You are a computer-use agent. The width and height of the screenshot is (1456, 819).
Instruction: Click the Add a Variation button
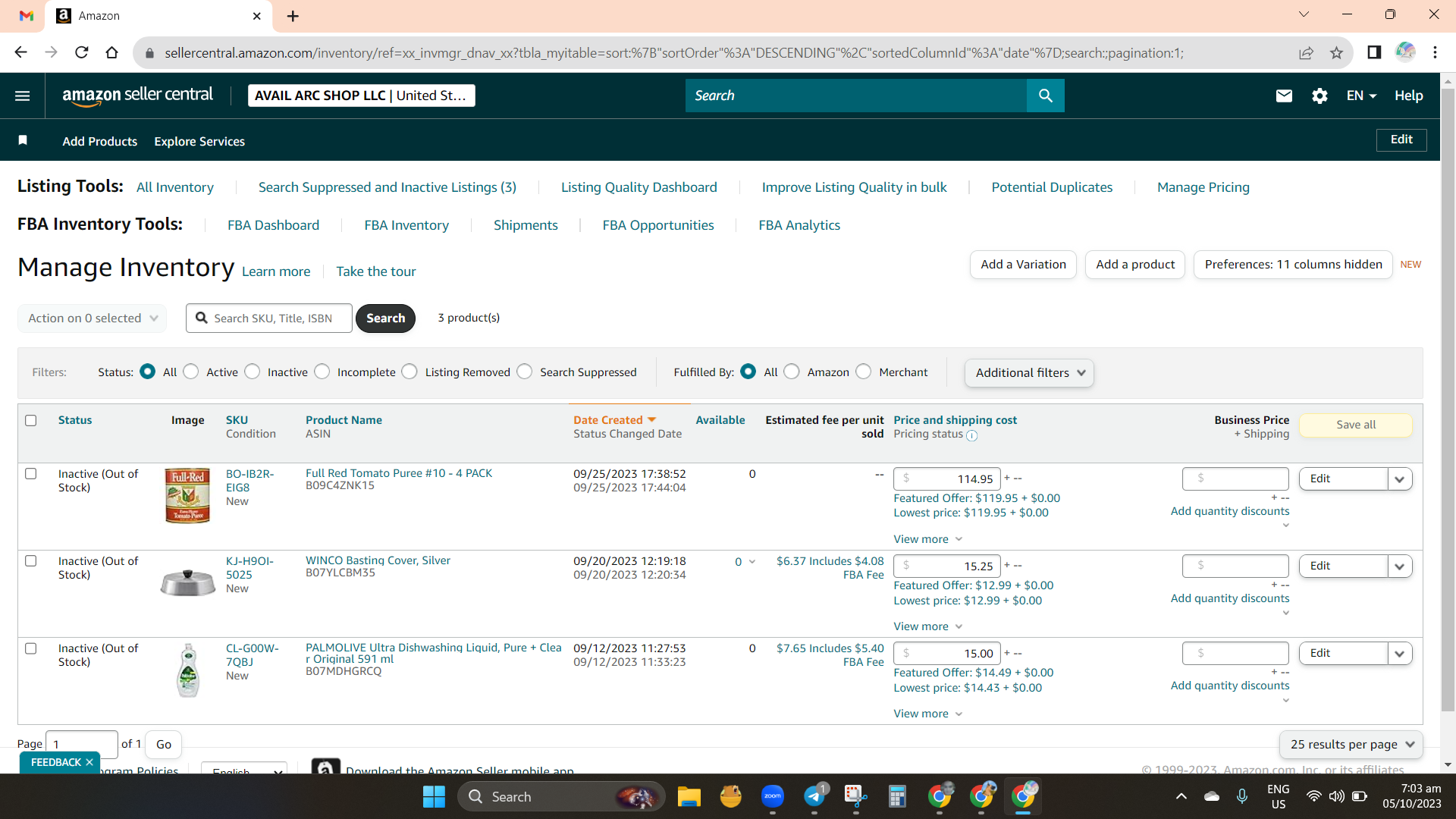click(x=1024, y=265)
